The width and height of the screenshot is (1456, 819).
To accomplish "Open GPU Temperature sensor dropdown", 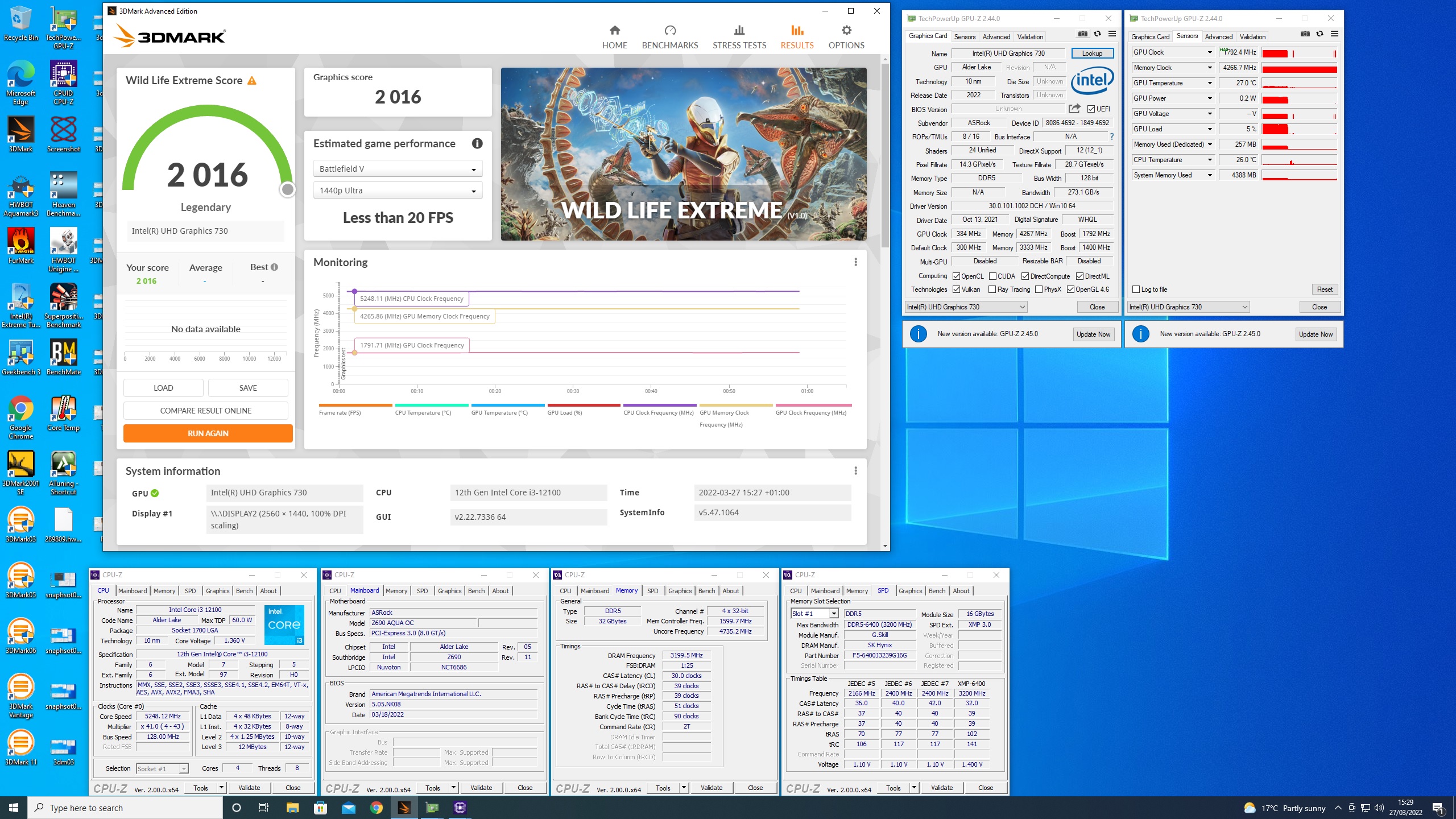I will click(x=1210, y=83).
